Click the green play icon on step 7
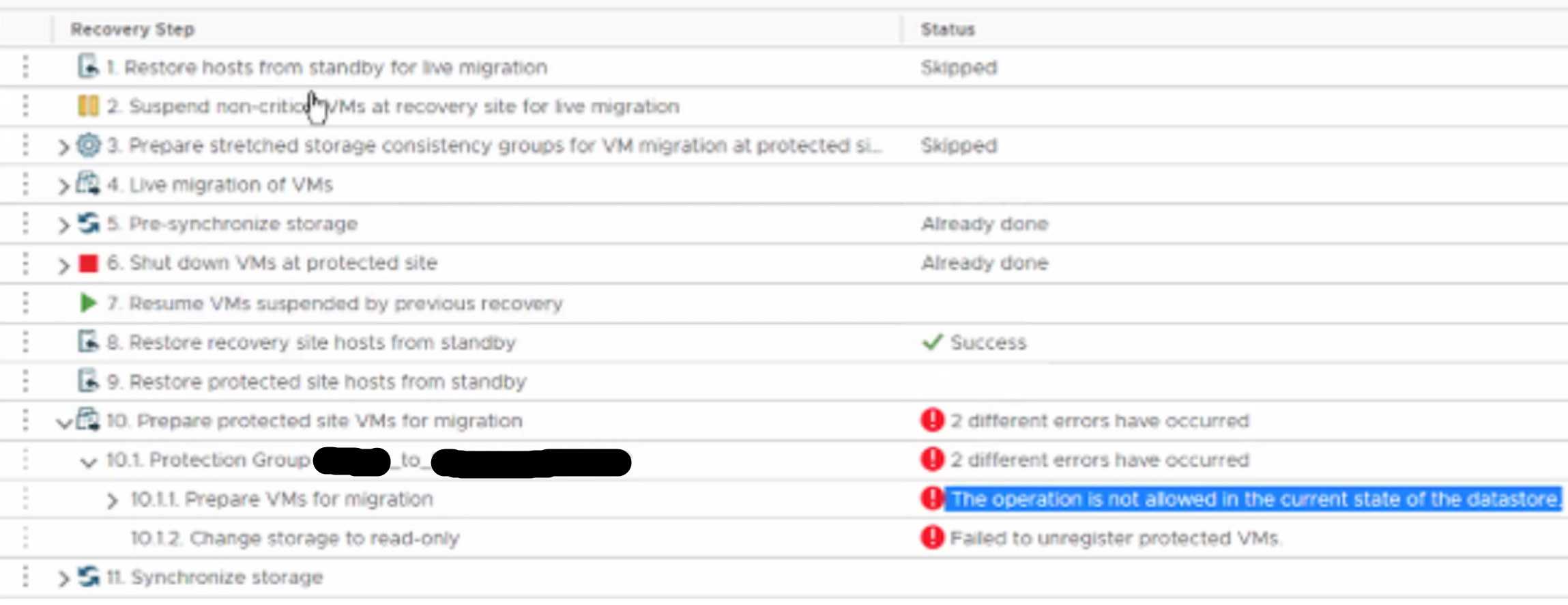The height and width of the screenshot is (605, 1568). click(88, 302)
